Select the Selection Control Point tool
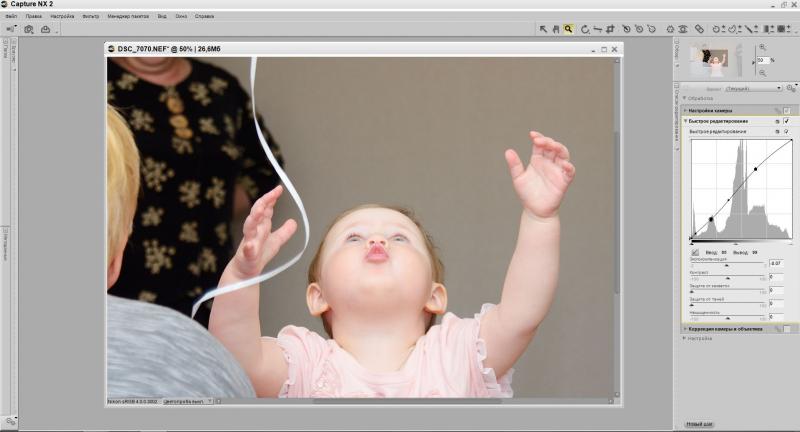This screenshot has height=432, width=800. pos(718,30)
